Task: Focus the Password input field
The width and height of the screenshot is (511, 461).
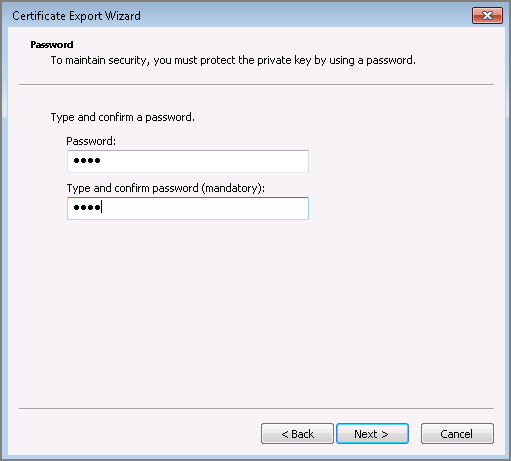Action: point(188,161)
